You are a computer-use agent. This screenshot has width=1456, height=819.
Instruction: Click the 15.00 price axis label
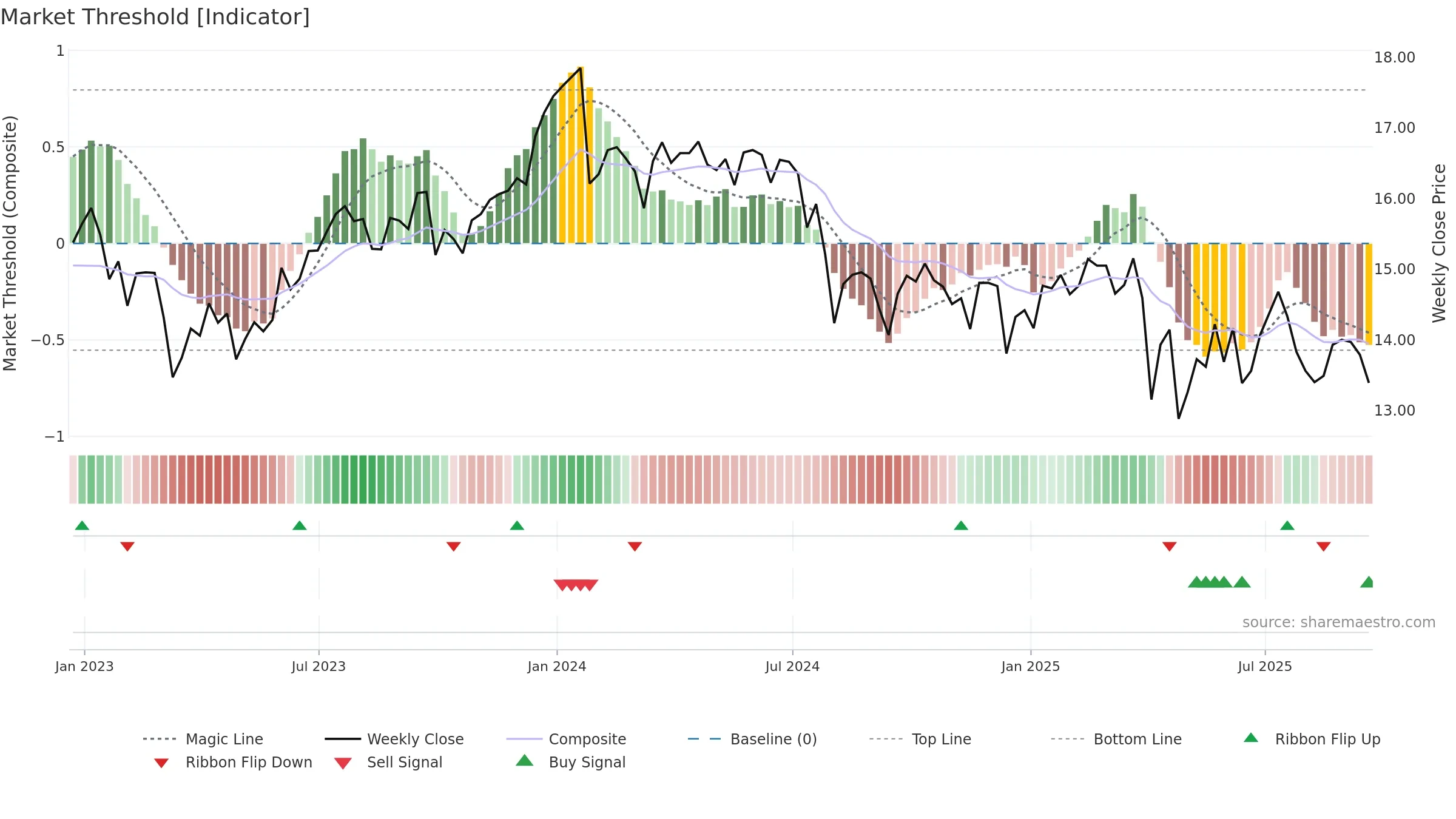(1395, 269)
